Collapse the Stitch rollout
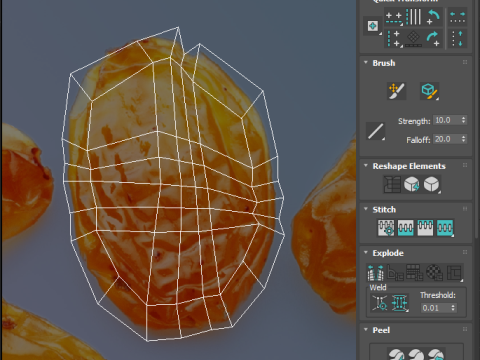The width and height of the screenshot is (480, 360). (x=366, y=209)
